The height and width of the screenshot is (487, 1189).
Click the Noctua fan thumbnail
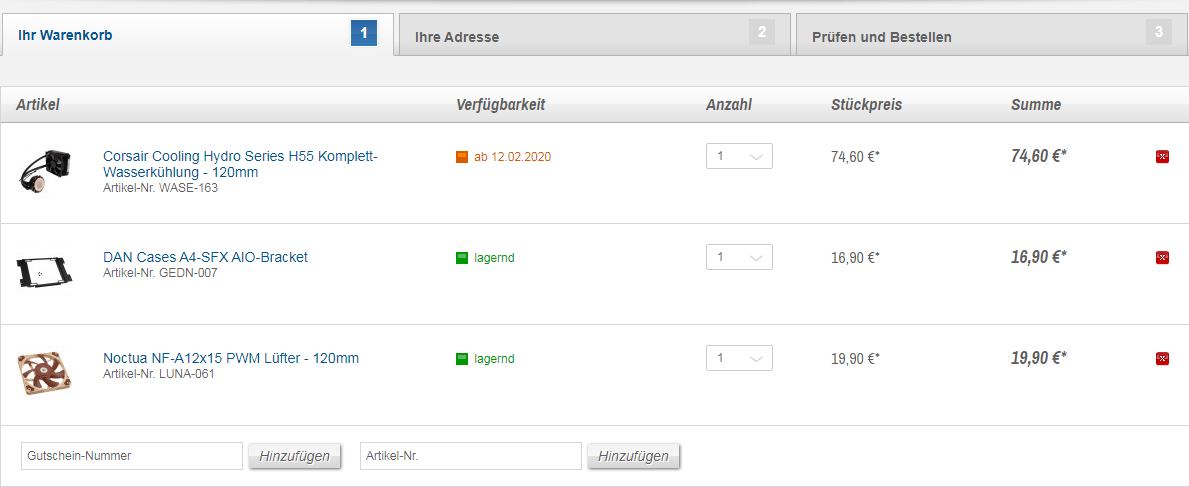pyautogui.click(x=44, y=372)
